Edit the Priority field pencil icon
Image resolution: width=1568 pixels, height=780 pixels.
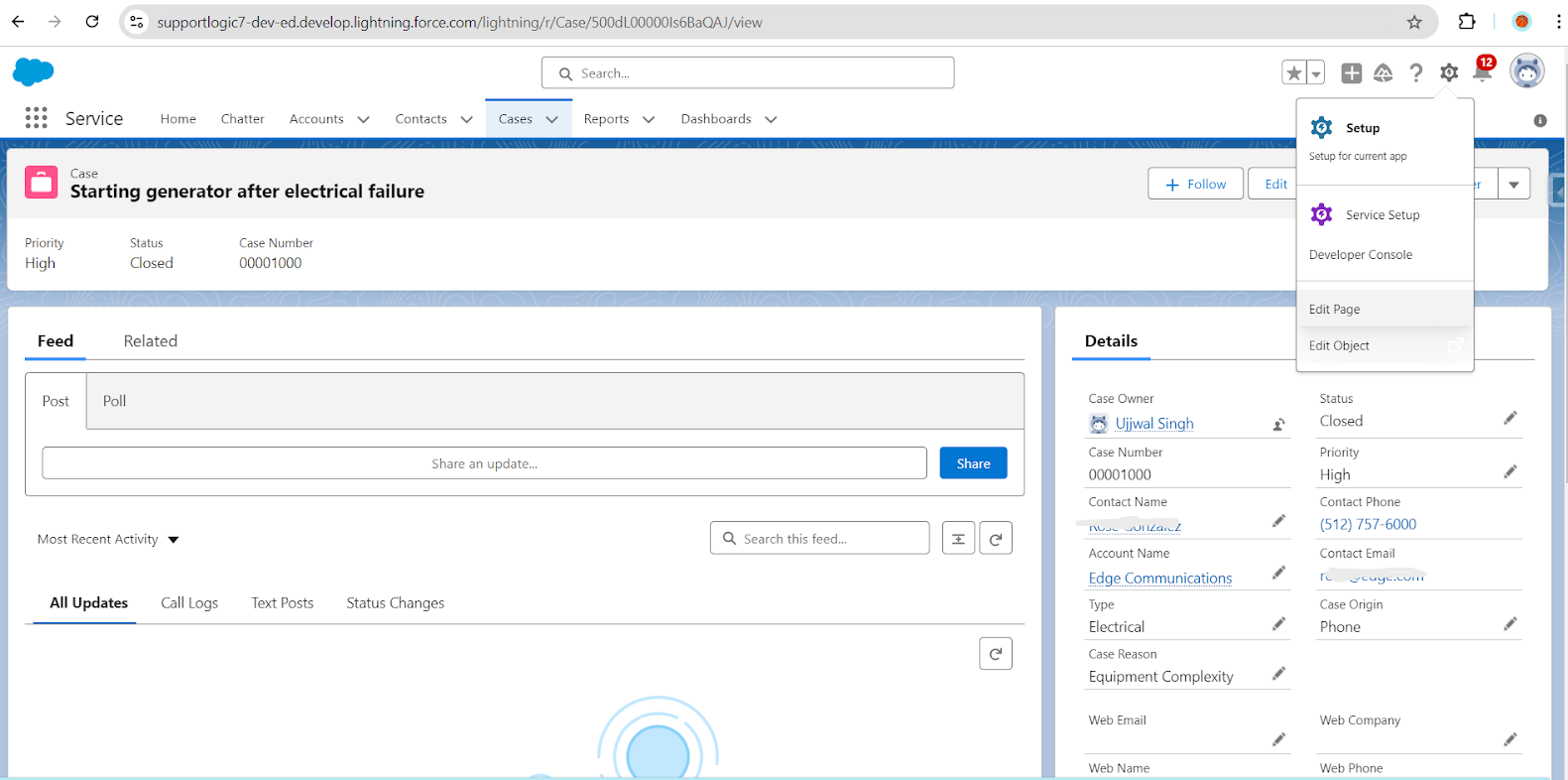coord(1509,472)
